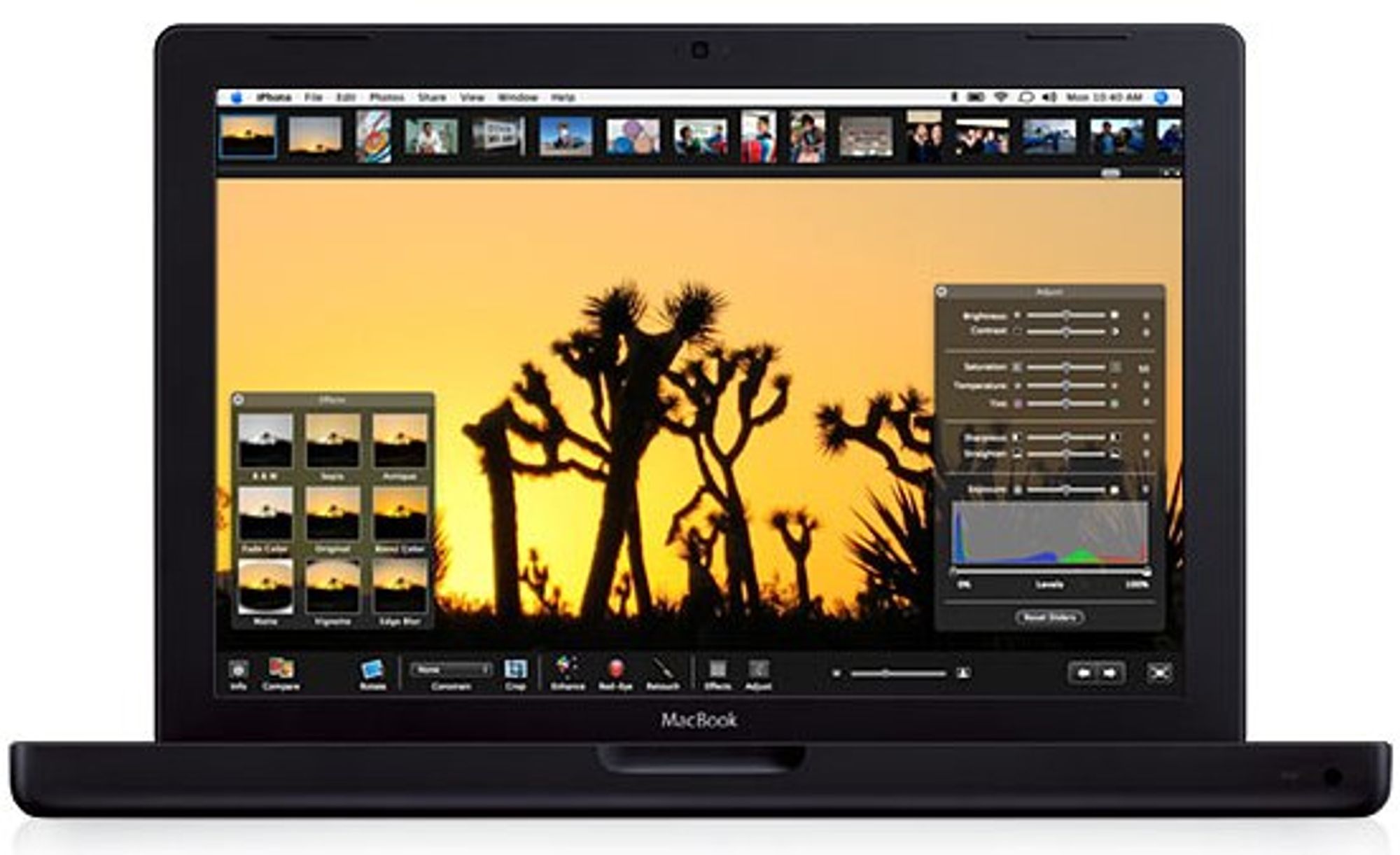The height and width of the screenshot is (855, 1400).
Task: Open the Edit menu
Action: (x=346, y=97)
